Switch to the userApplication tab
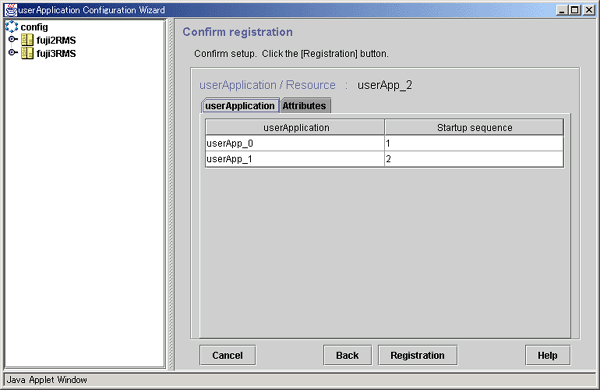 (x=240, y=106)
